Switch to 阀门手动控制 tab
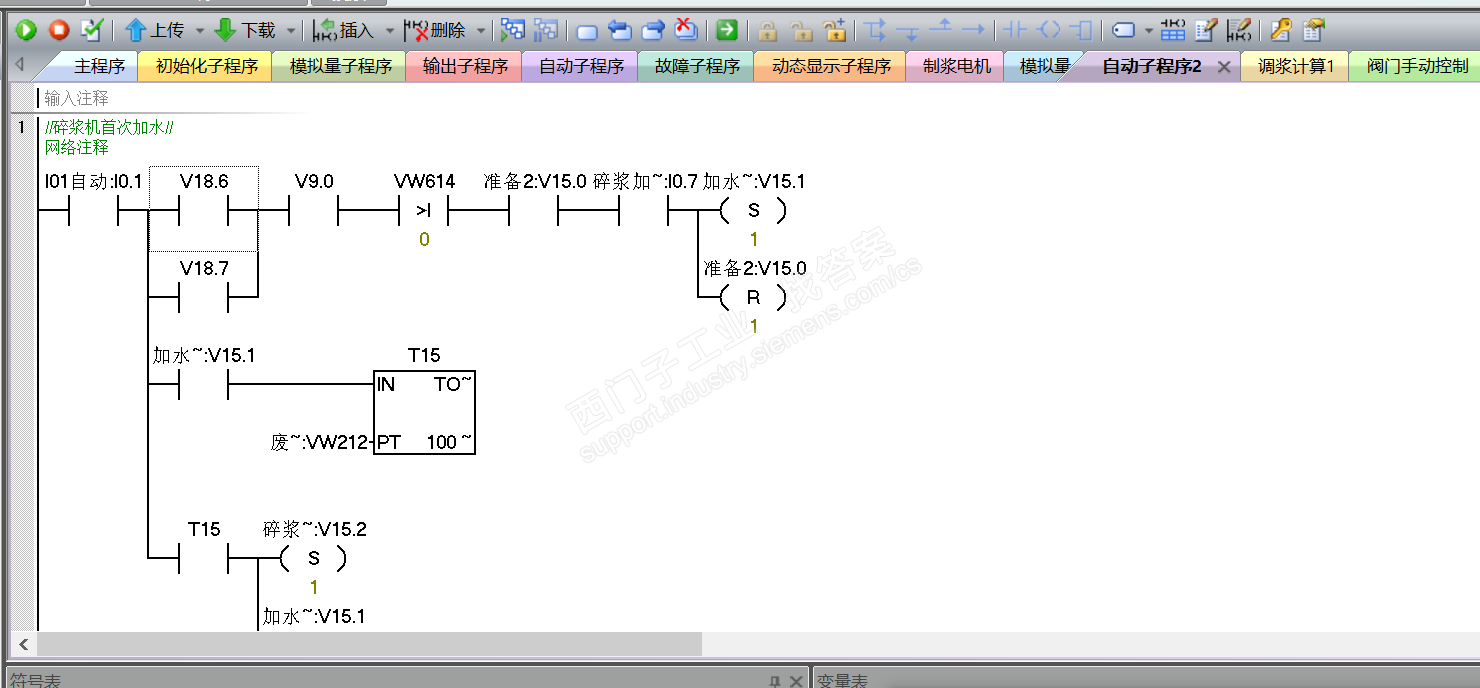Screen dimensions: 1480x688 pos(1418,66)
